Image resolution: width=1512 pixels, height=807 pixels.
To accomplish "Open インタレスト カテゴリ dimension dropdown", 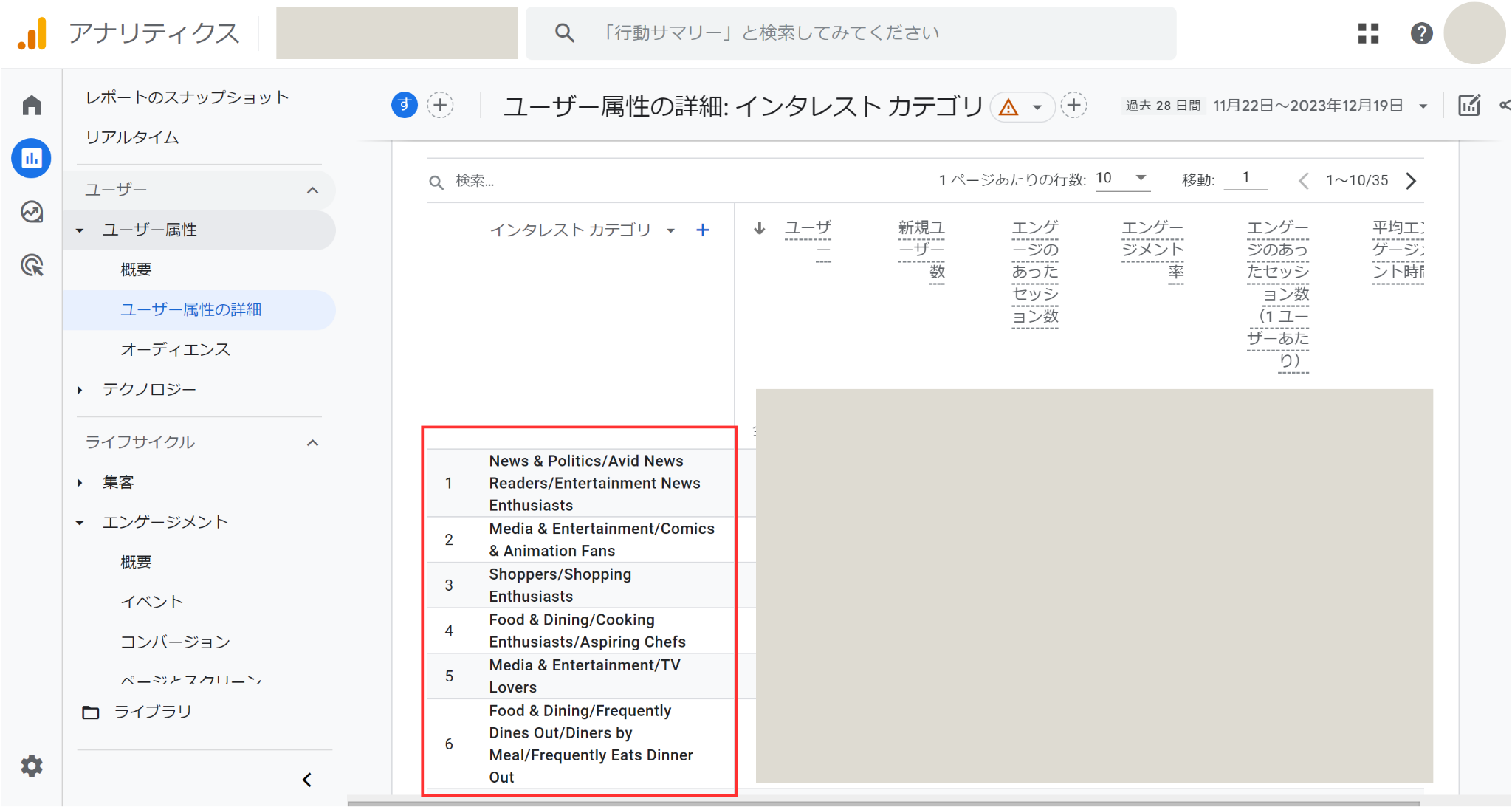I will point(670,230).
